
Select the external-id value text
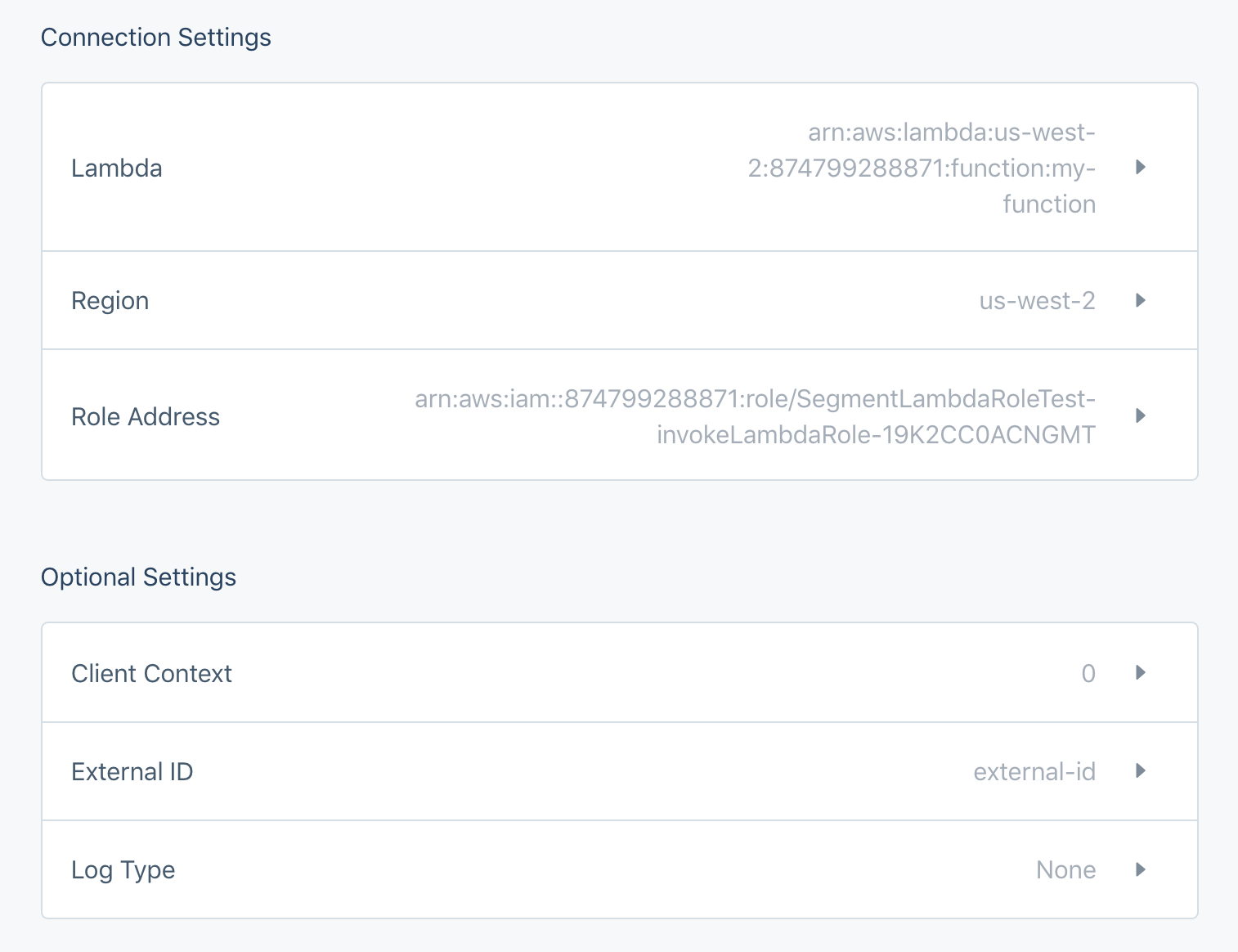[x=1034, y=771]
